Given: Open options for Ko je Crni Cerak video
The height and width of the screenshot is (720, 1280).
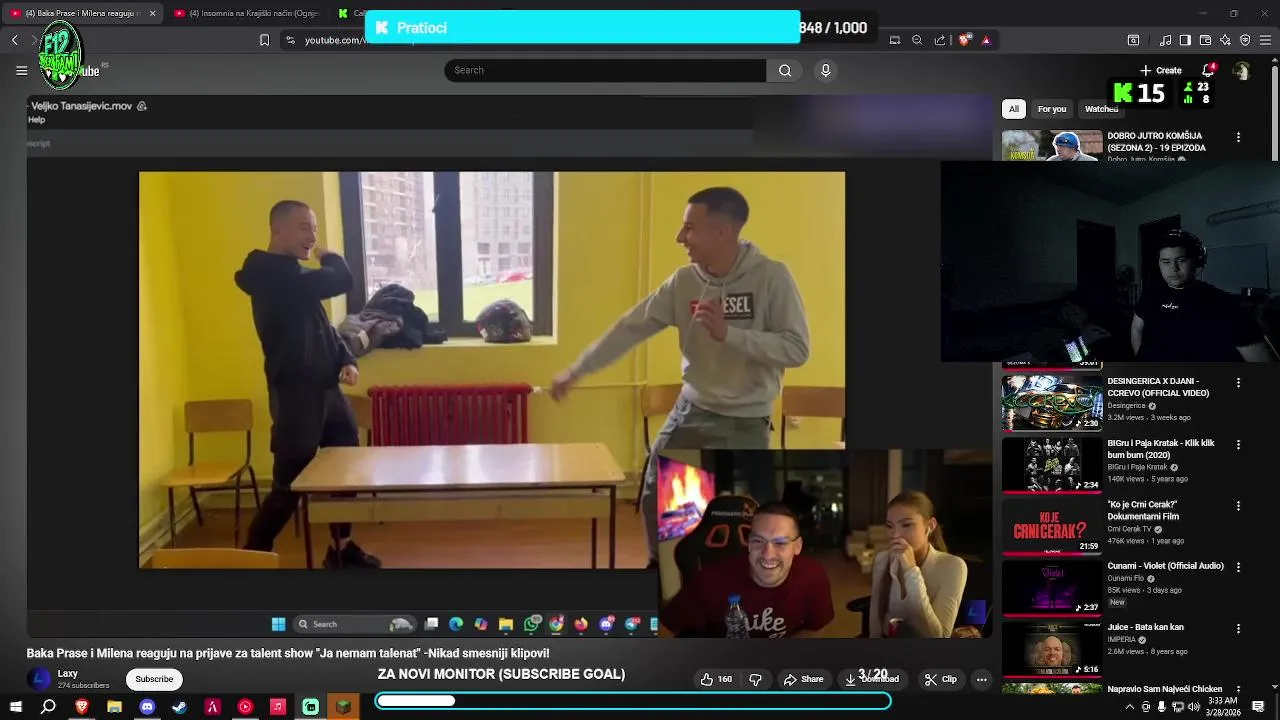Looking at the screenshot, I should [x=1238, y=505].
